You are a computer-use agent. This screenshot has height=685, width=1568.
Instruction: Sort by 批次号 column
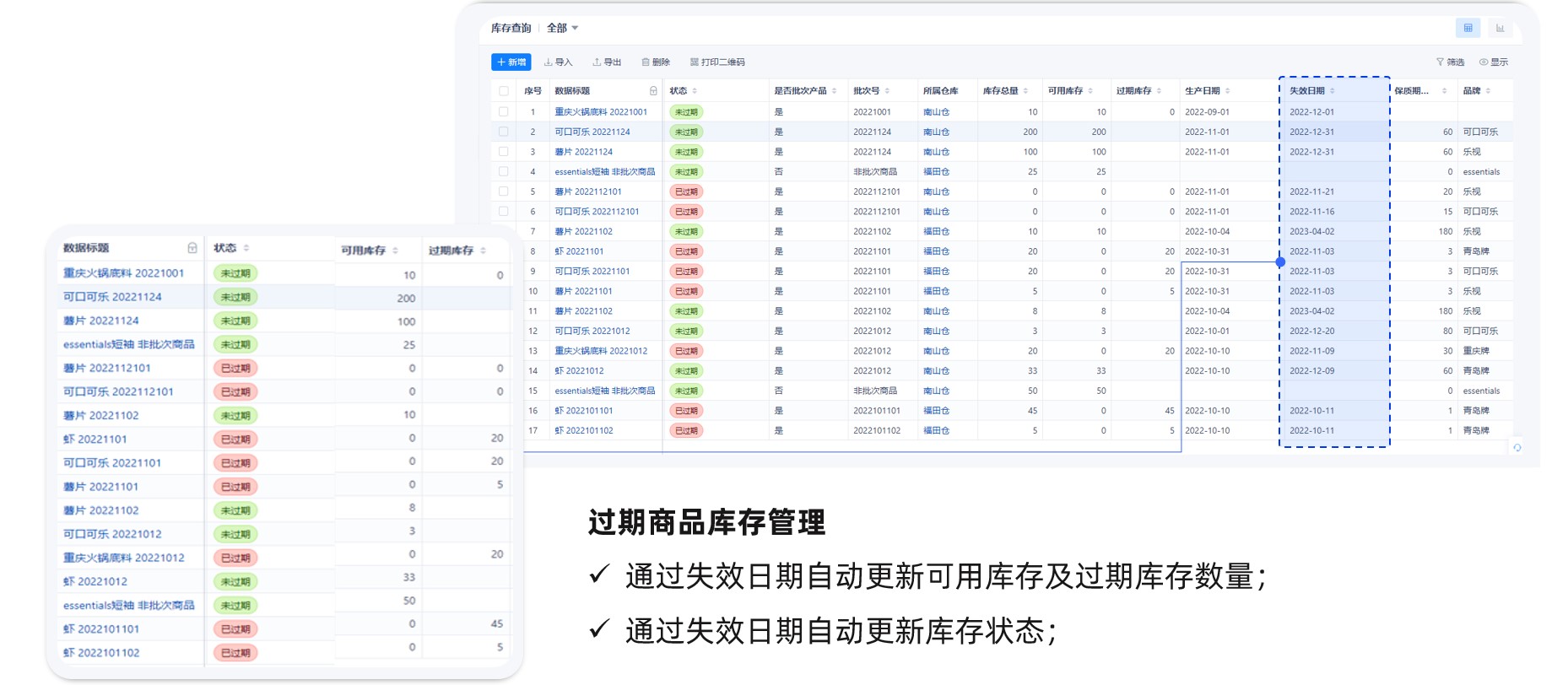[887, 91]
